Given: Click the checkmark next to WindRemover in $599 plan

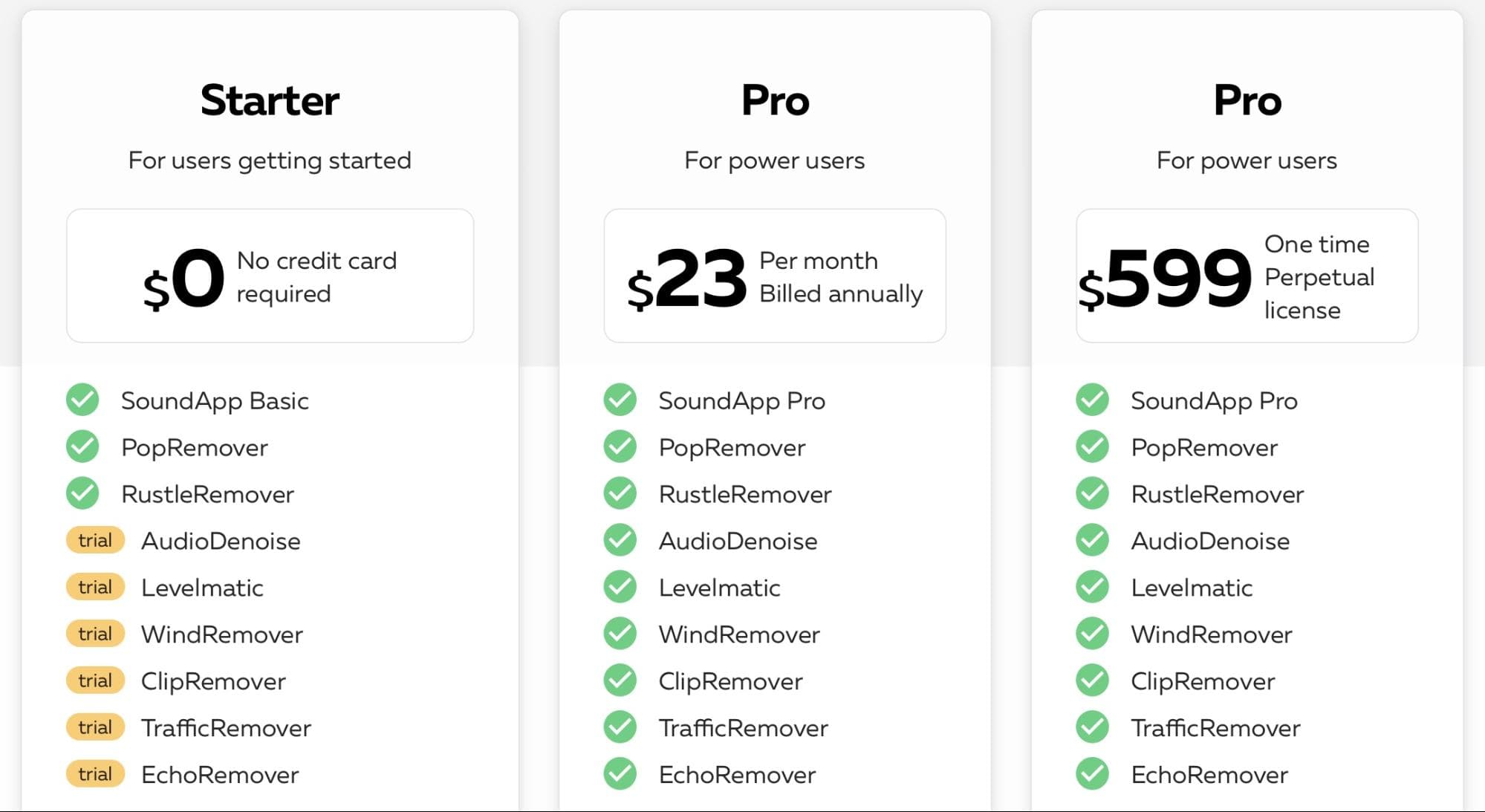Looking at the screenshot, I should tap(1093, 634).
